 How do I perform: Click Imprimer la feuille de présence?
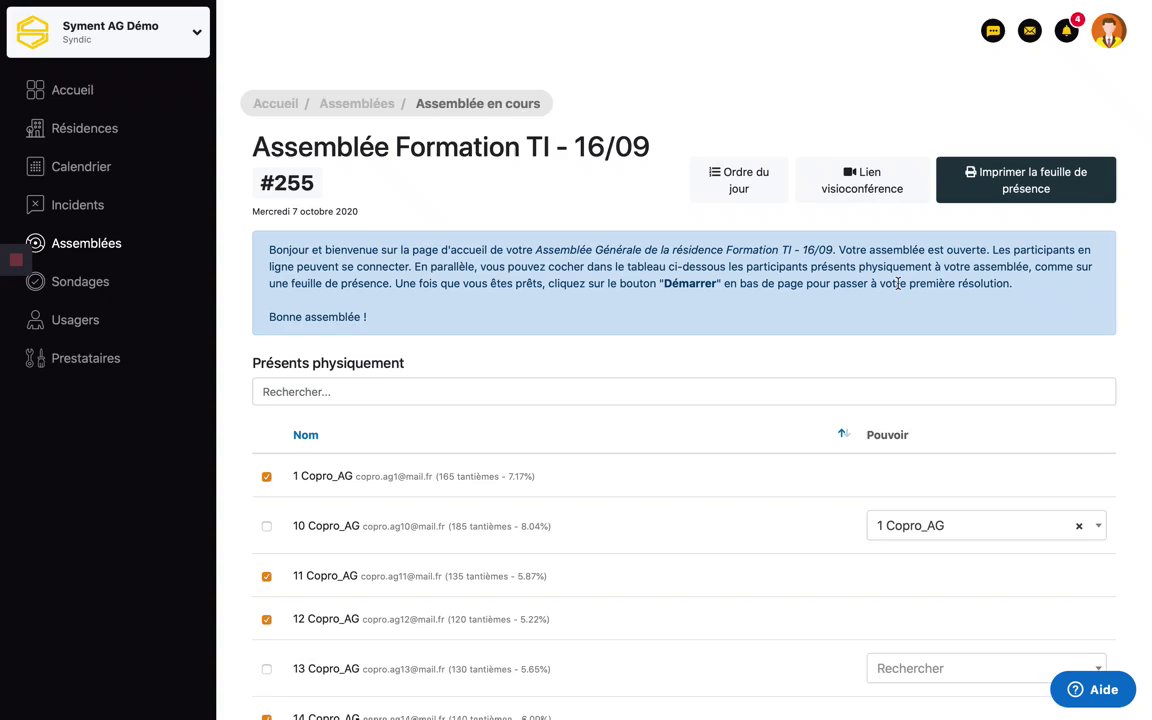click(x=1025, y=180)
